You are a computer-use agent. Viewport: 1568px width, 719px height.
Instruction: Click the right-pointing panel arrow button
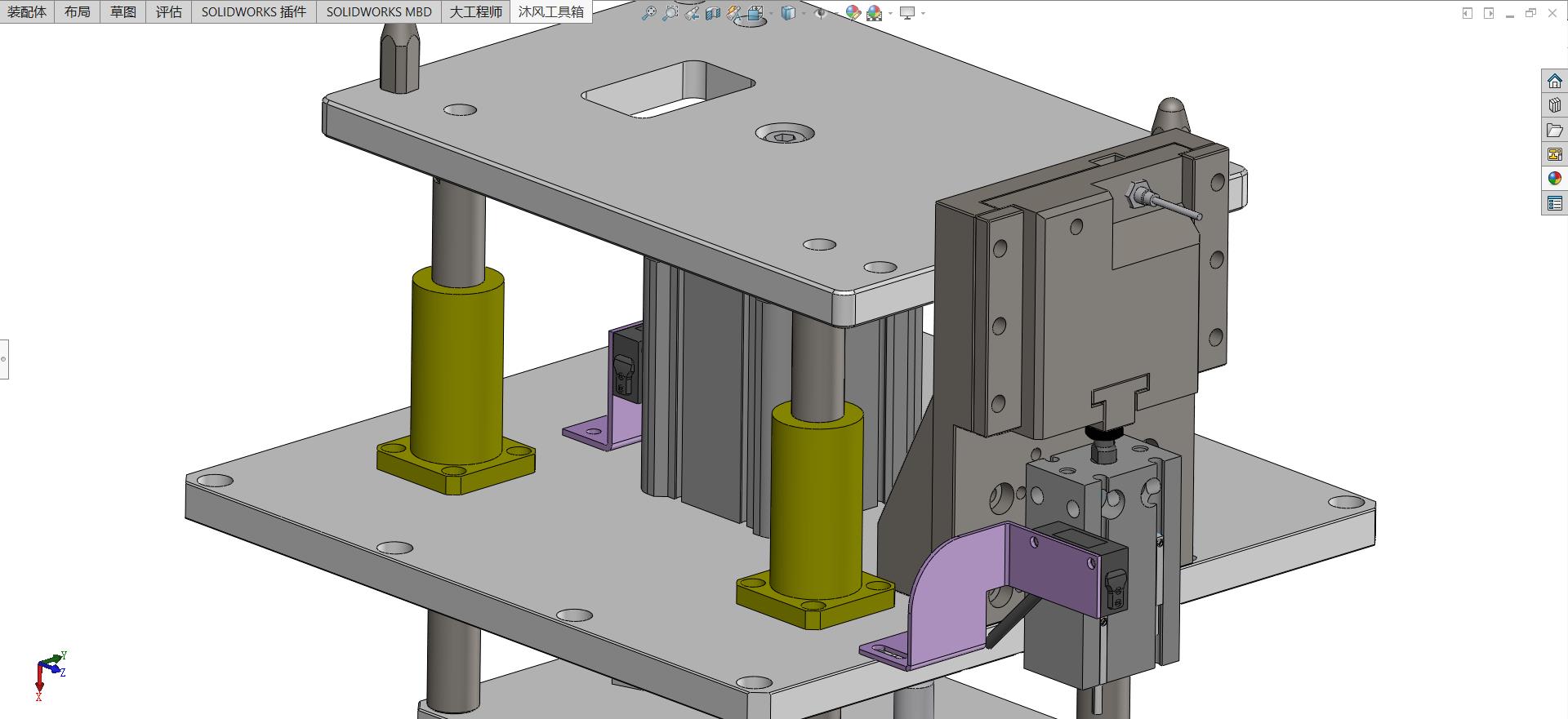pyautogui.click(x=1489, y=13)
